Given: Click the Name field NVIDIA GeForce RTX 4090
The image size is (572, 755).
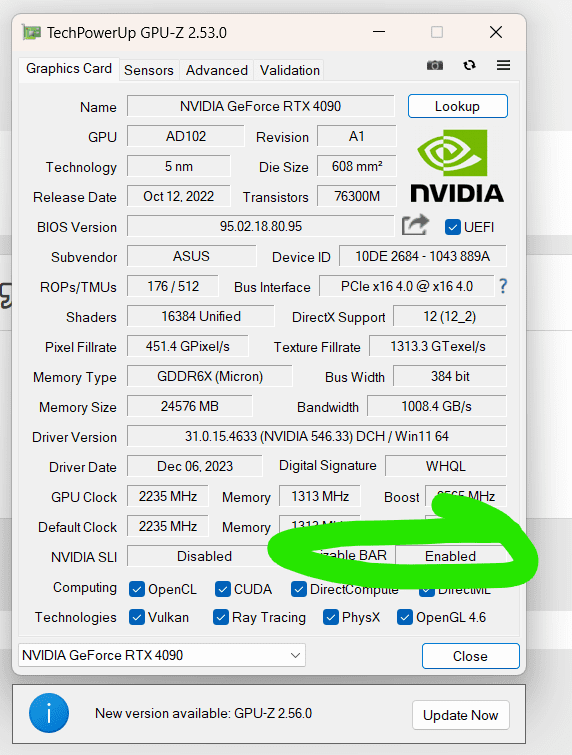Looking at the screenshot, I should coord(260,106).
